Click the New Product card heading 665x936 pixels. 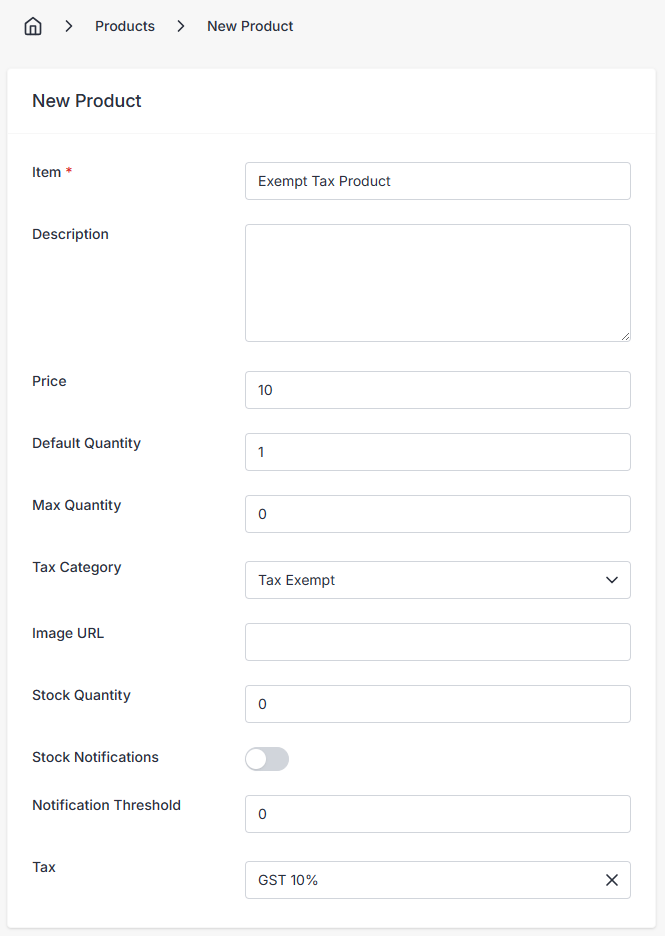pos(87,101)
